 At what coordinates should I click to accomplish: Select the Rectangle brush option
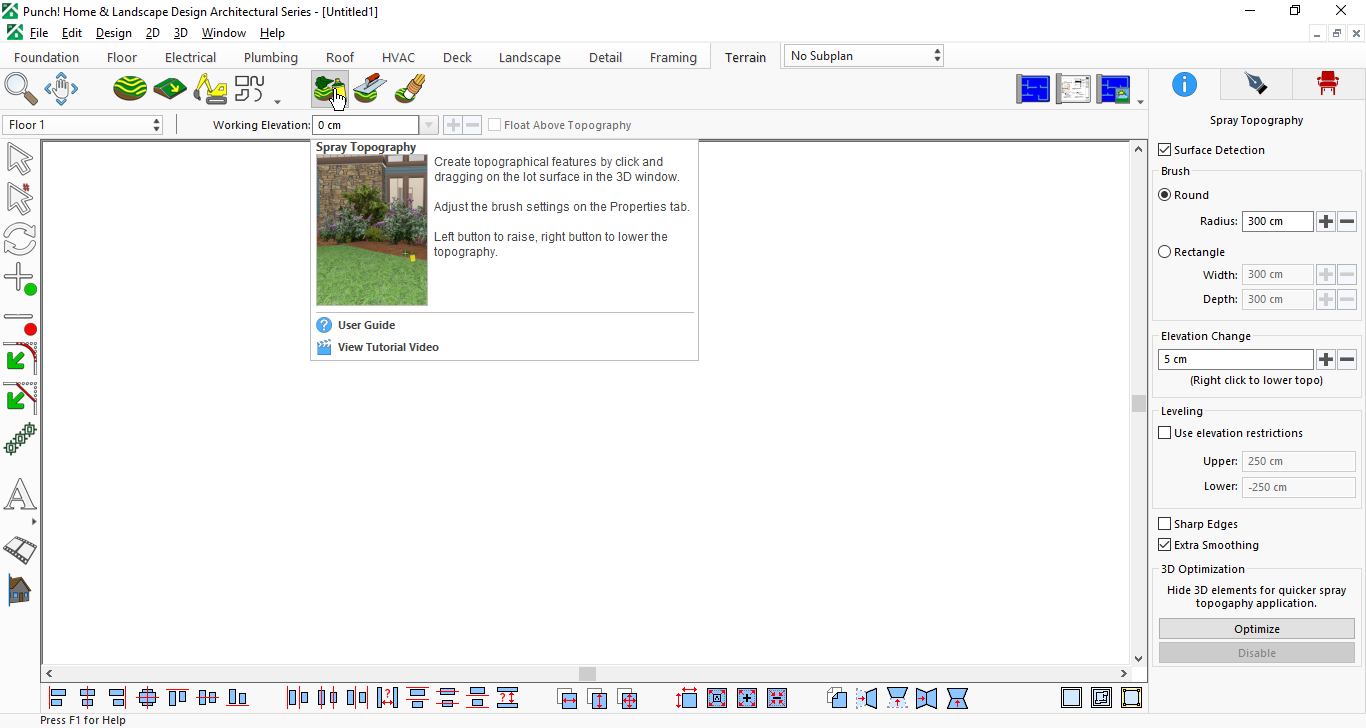(1164, 252)
